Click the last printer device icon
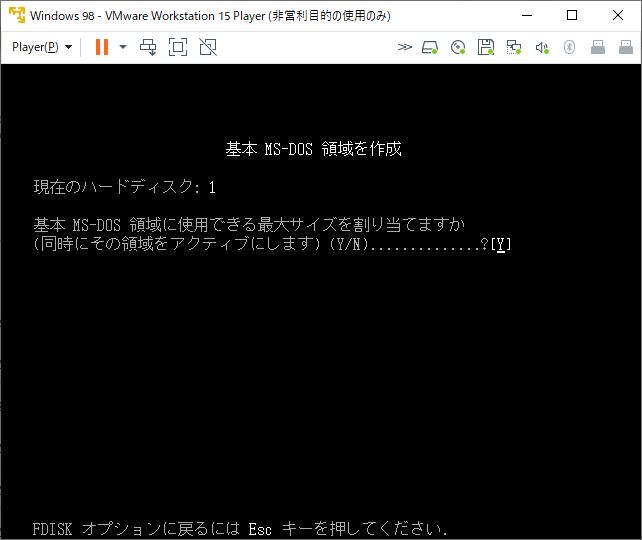 (x=626, y=47)
